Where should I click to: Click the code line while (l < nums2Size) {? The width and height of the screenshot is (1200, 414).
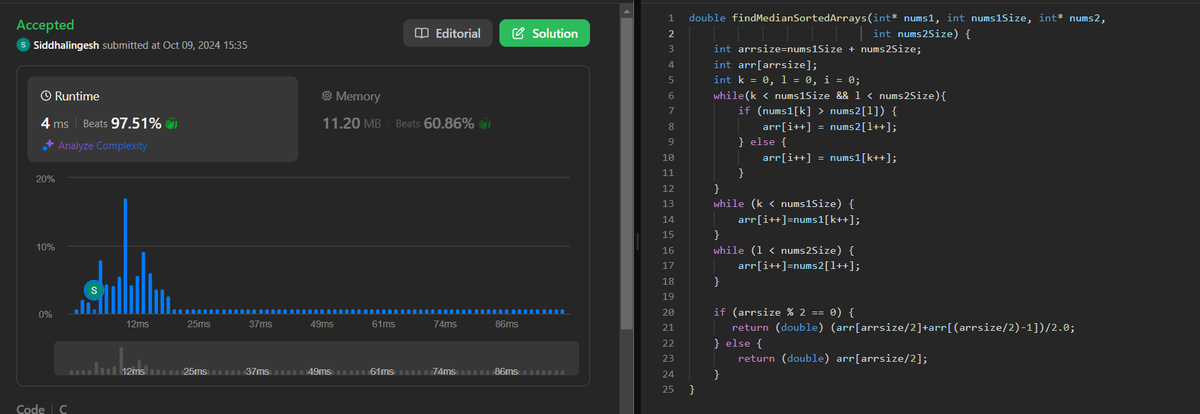pos(784,251)
